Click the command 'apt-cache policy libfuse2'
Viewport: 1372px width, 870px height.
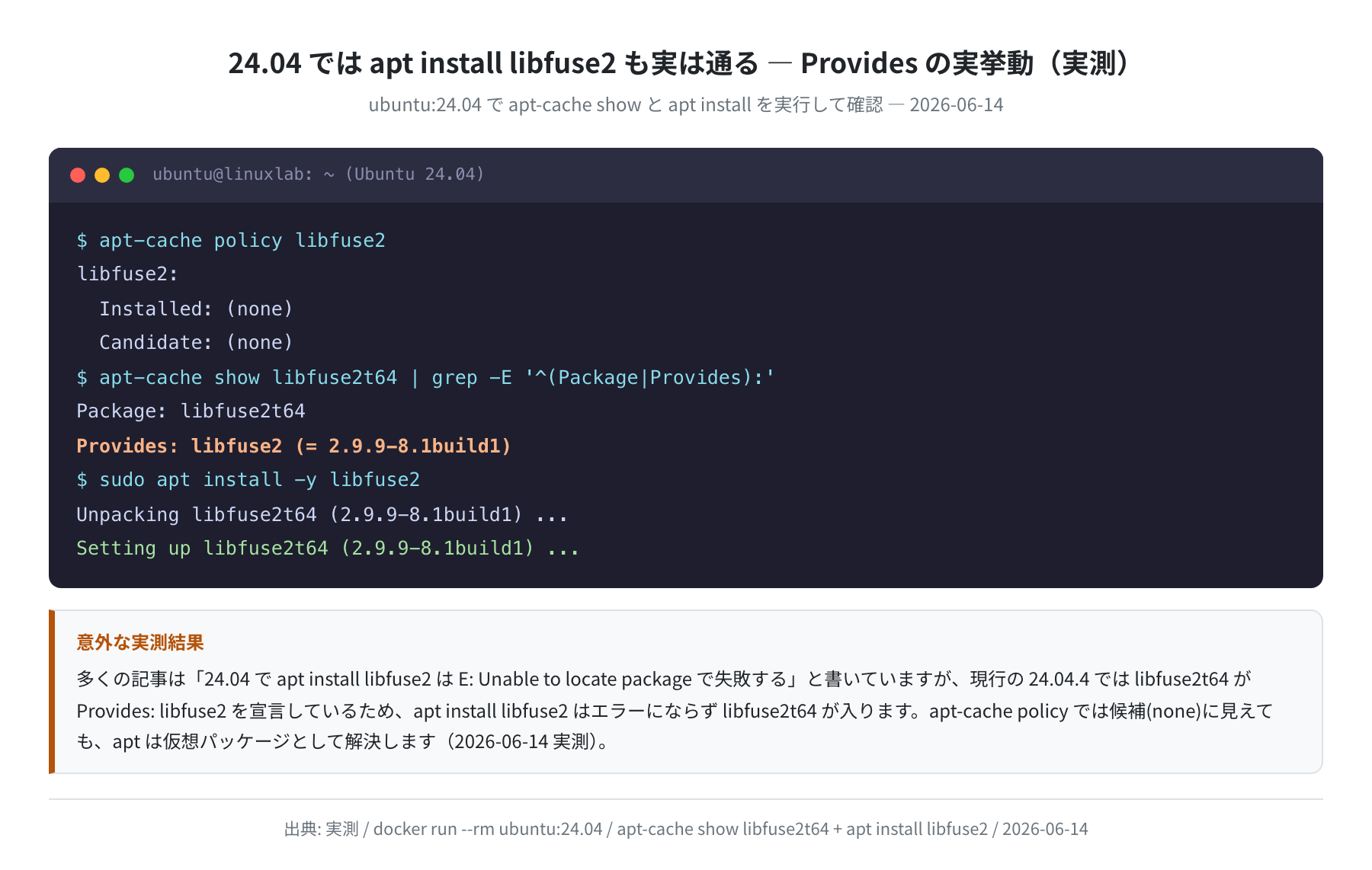point(231,241)
